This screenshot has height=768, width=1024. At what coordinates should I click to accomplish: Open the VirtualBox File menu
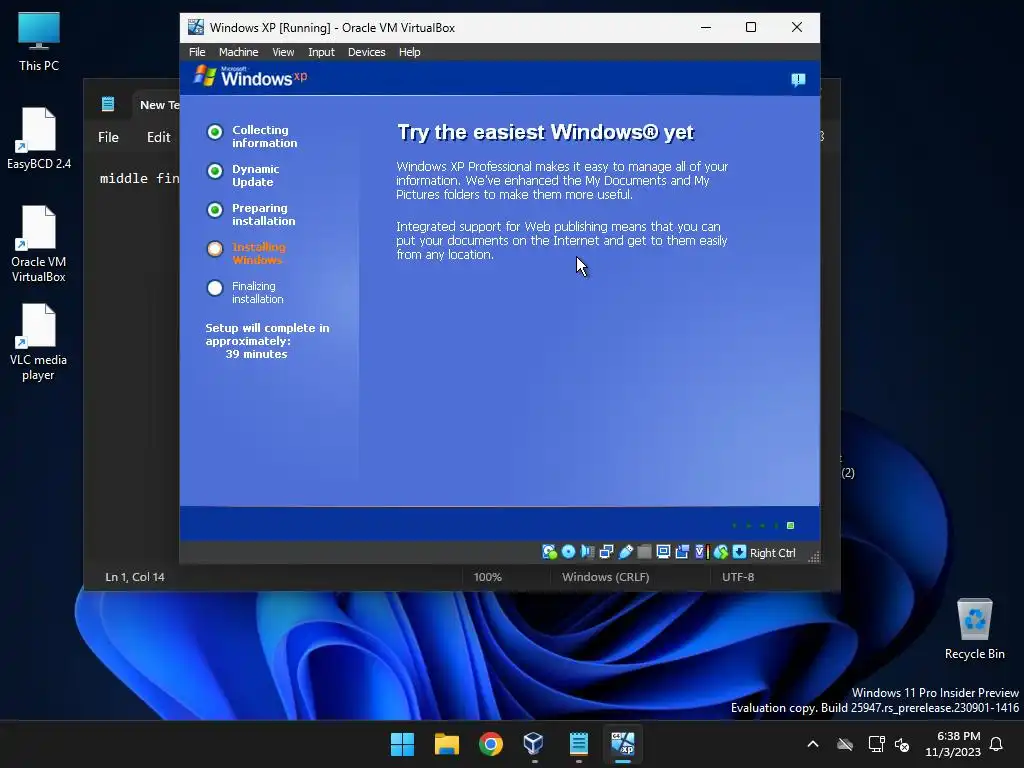pyautogui.click(x=197, y=52)
